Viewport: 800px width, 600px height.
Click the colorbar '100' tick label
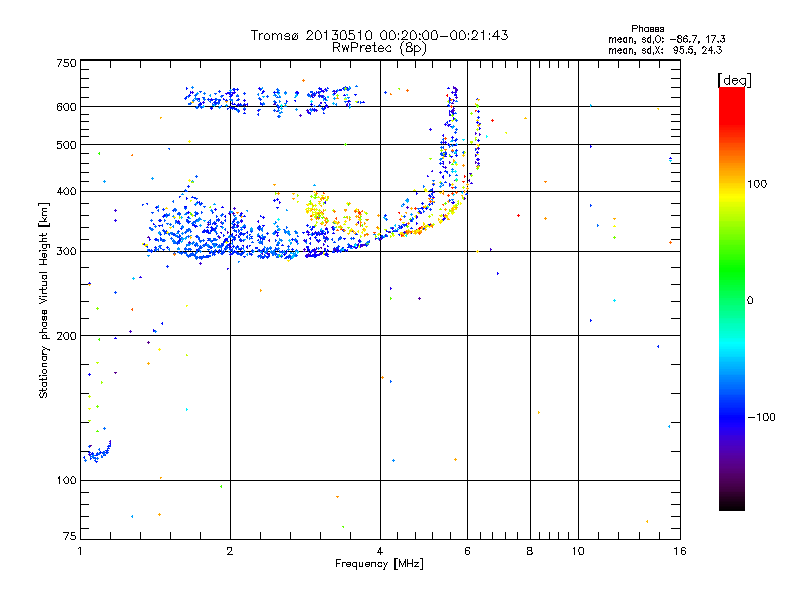click(757, 184)
